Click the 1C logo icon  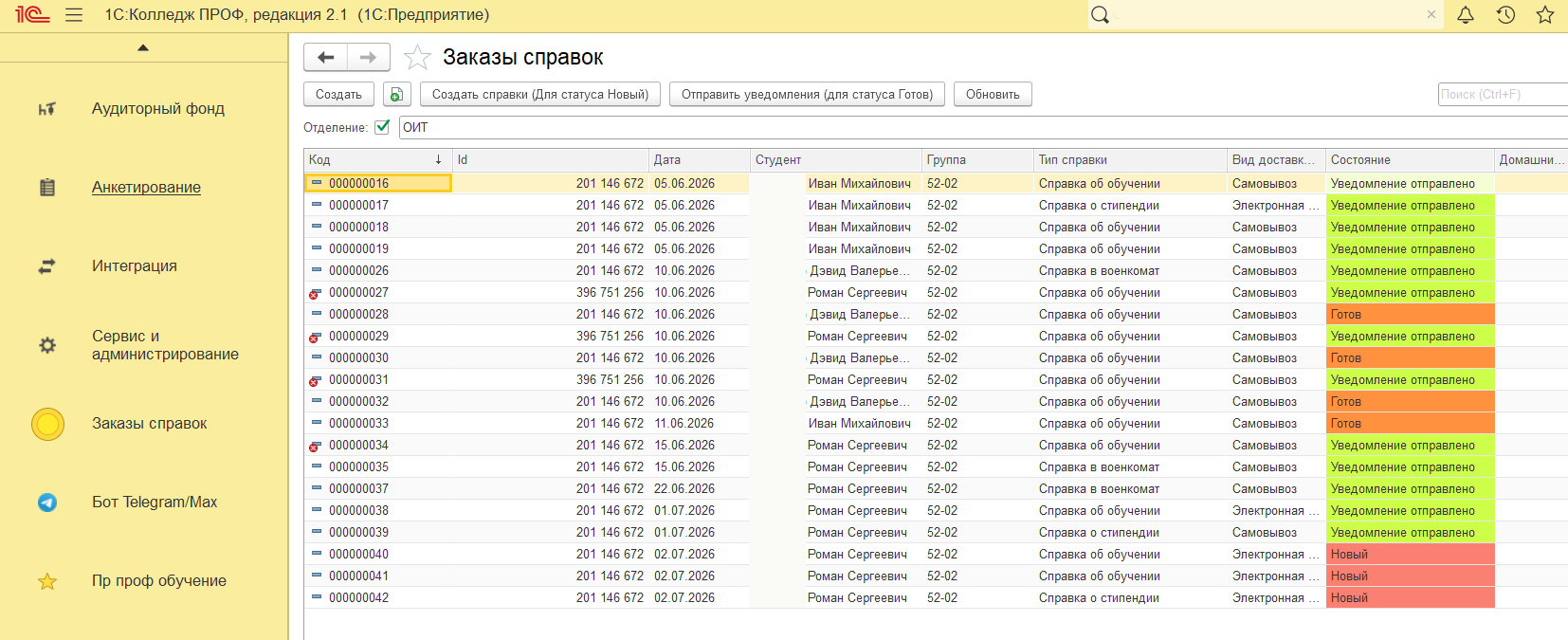32,15
